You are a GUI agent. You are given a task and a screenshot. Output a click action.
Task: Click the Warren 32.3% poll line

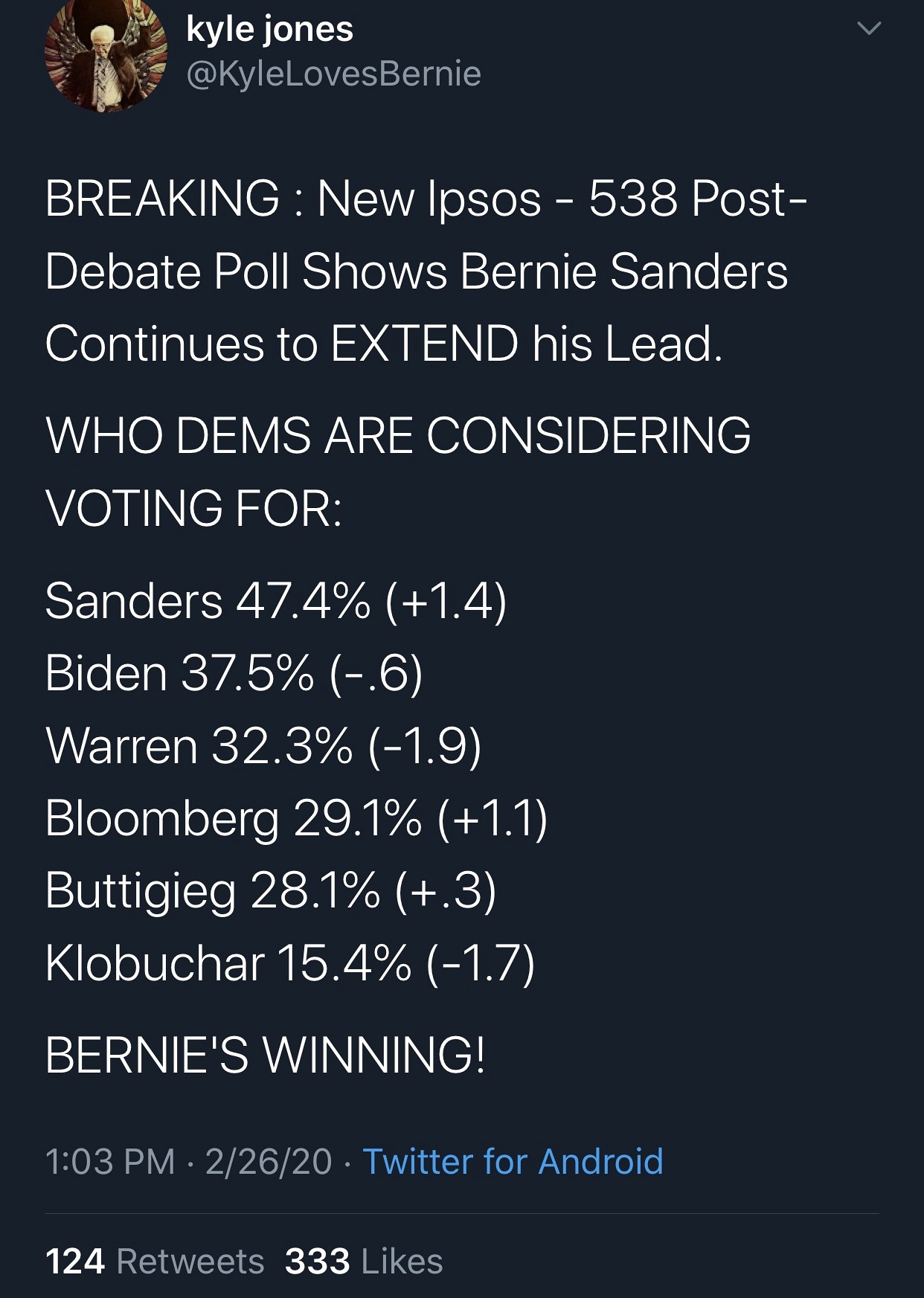263,745
